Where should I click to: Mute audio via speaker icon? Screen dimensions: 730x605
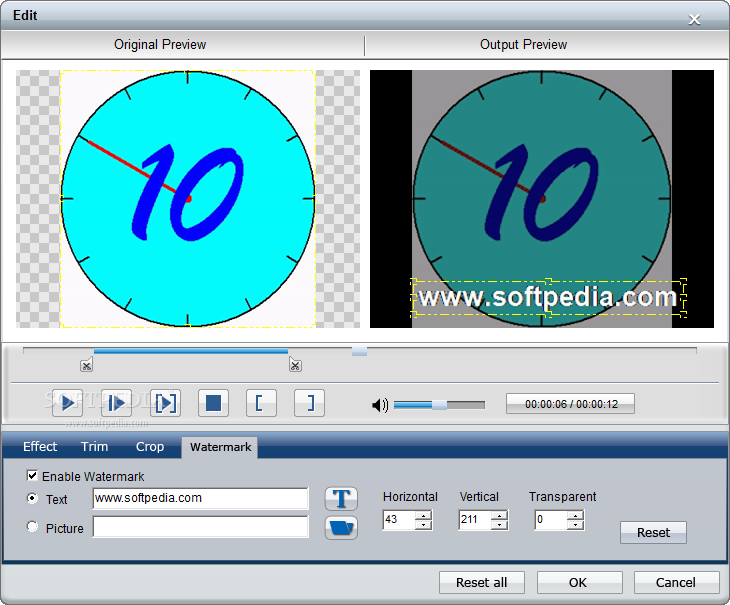[x=380, y=405]
